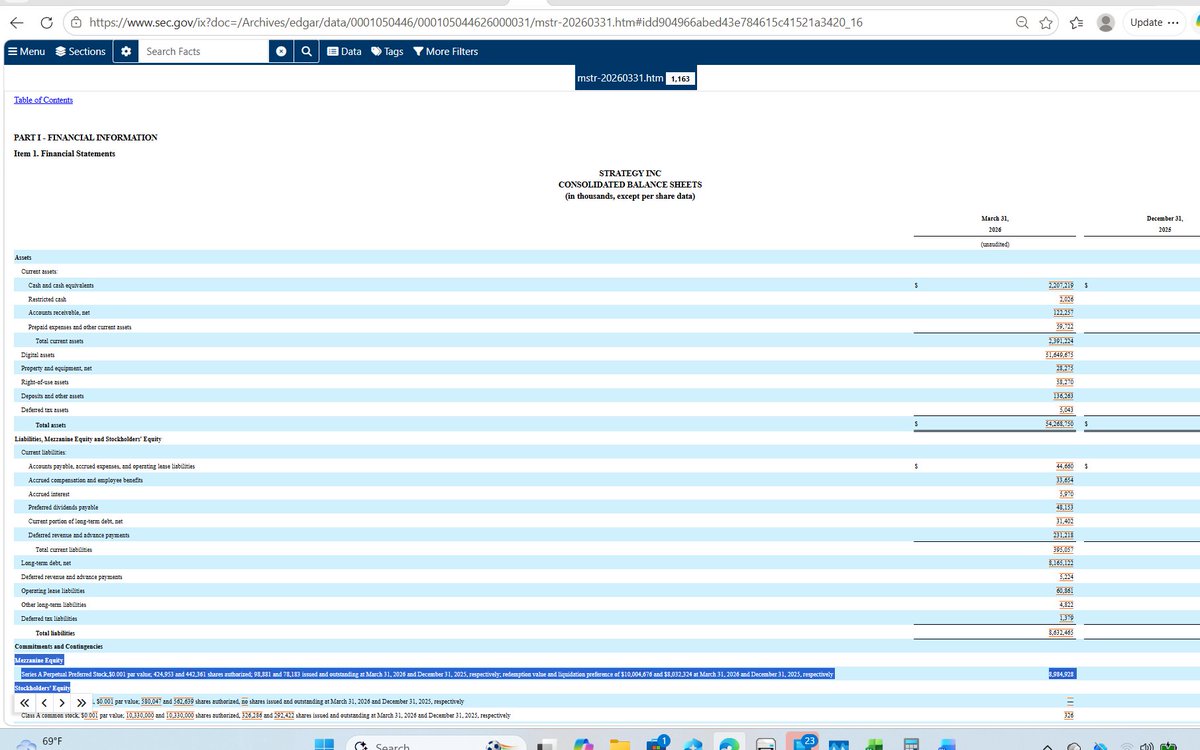This screenshot has height=750, width=1200.
Task: Focus the Search Facts input field
Action: [x=205, y=51]
